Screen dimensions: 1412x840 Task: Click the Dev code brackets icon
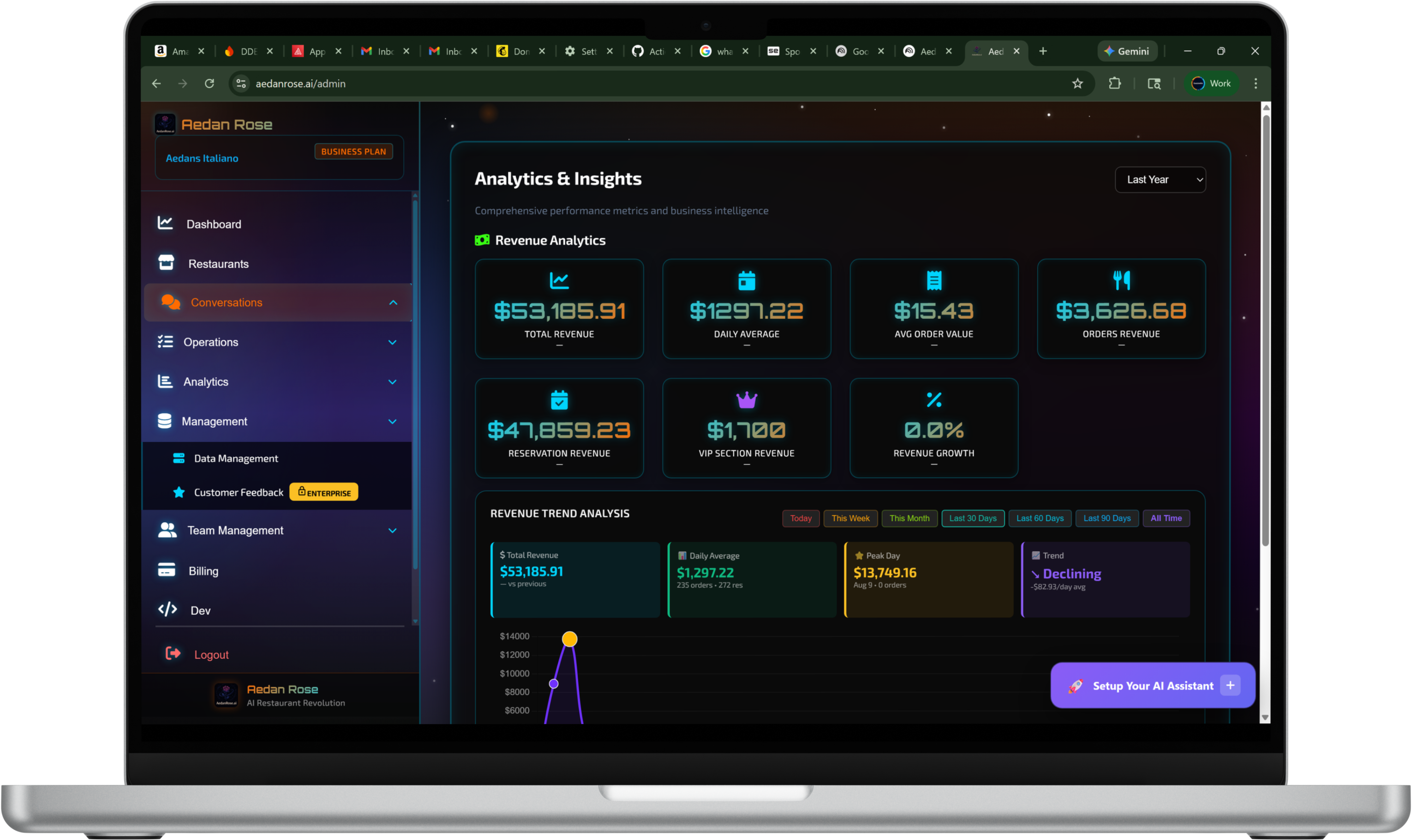[x=168, y=610]
